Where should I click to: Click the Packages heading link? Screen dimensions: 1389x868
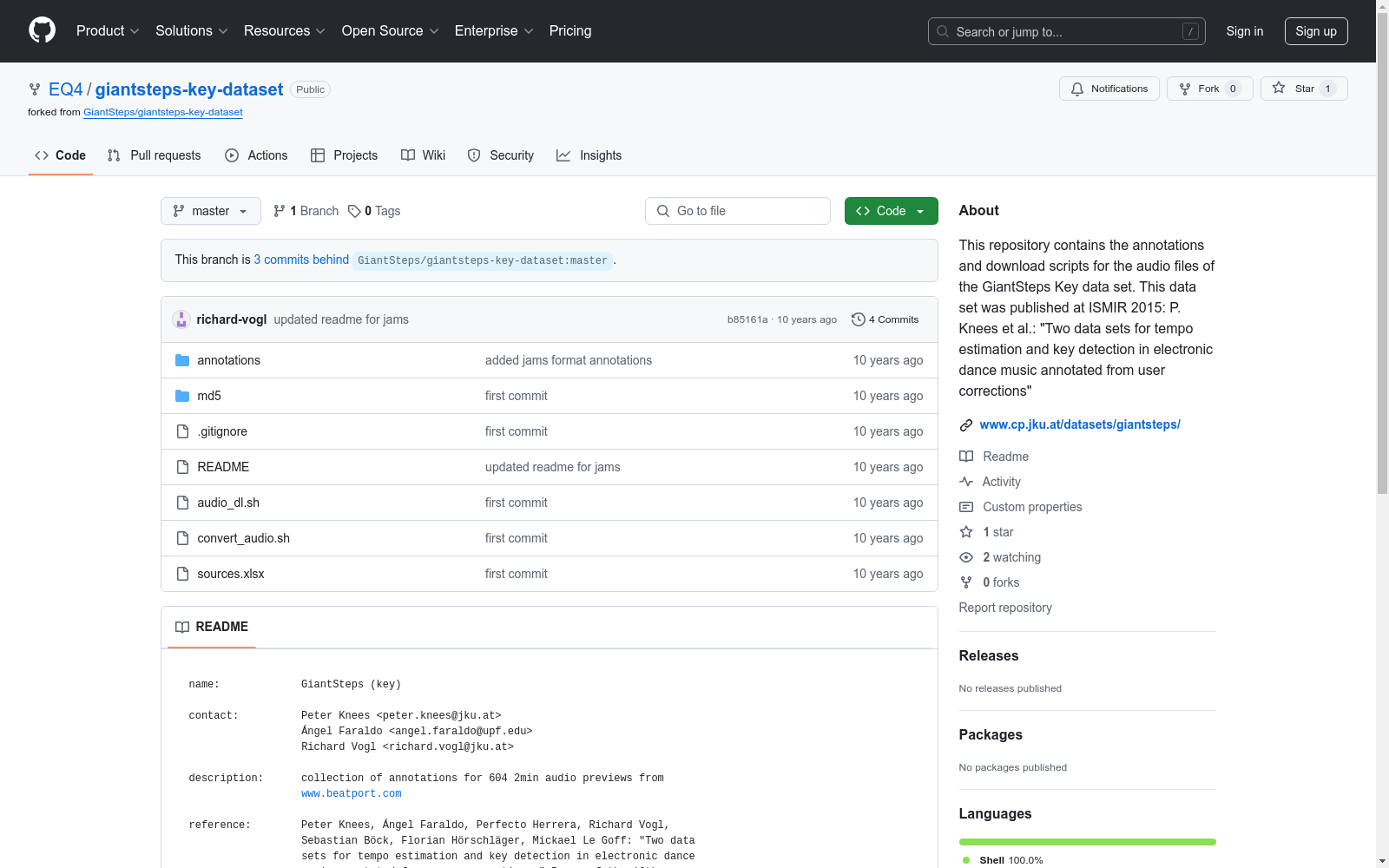[x=991, y=734]
